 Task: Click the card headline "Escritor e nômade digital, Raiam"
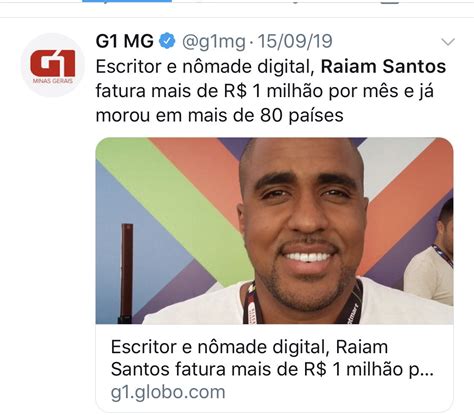pyautogui.click(x=249, y=347)
